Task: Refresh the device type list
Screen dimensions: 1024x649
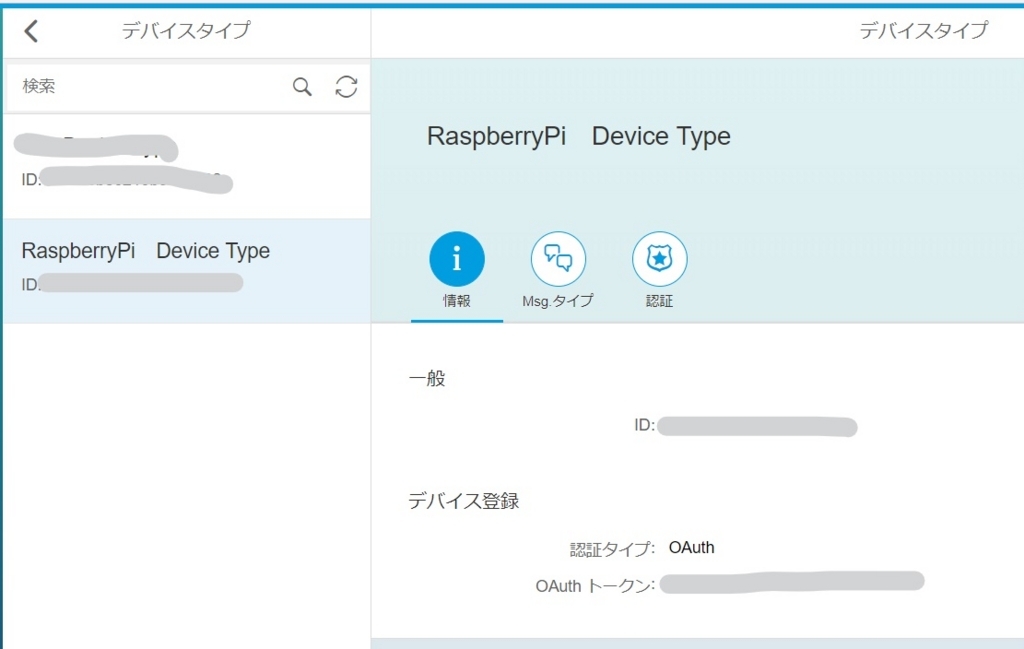Action: [346, 86]
